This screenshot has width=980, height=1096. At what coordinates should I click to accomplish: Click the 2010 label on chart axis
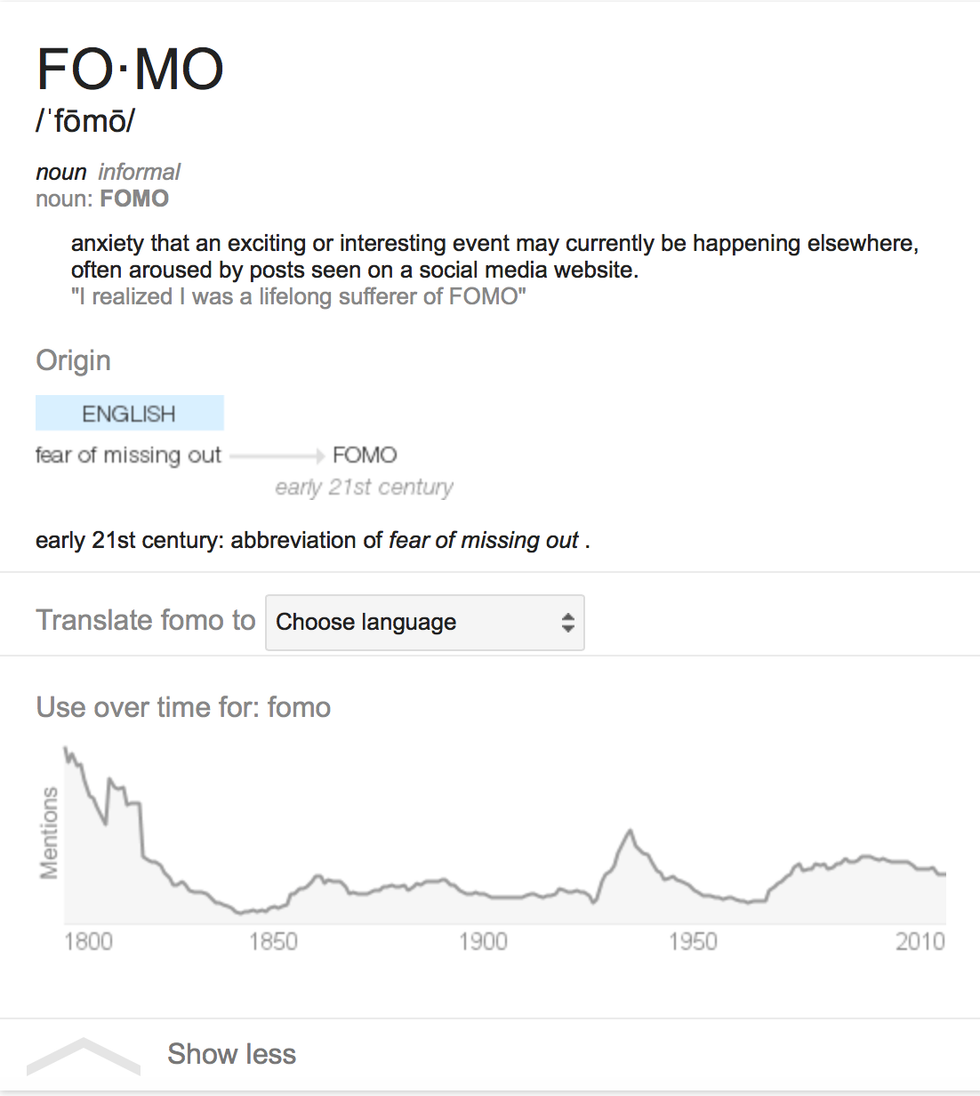tap(920, 942)
